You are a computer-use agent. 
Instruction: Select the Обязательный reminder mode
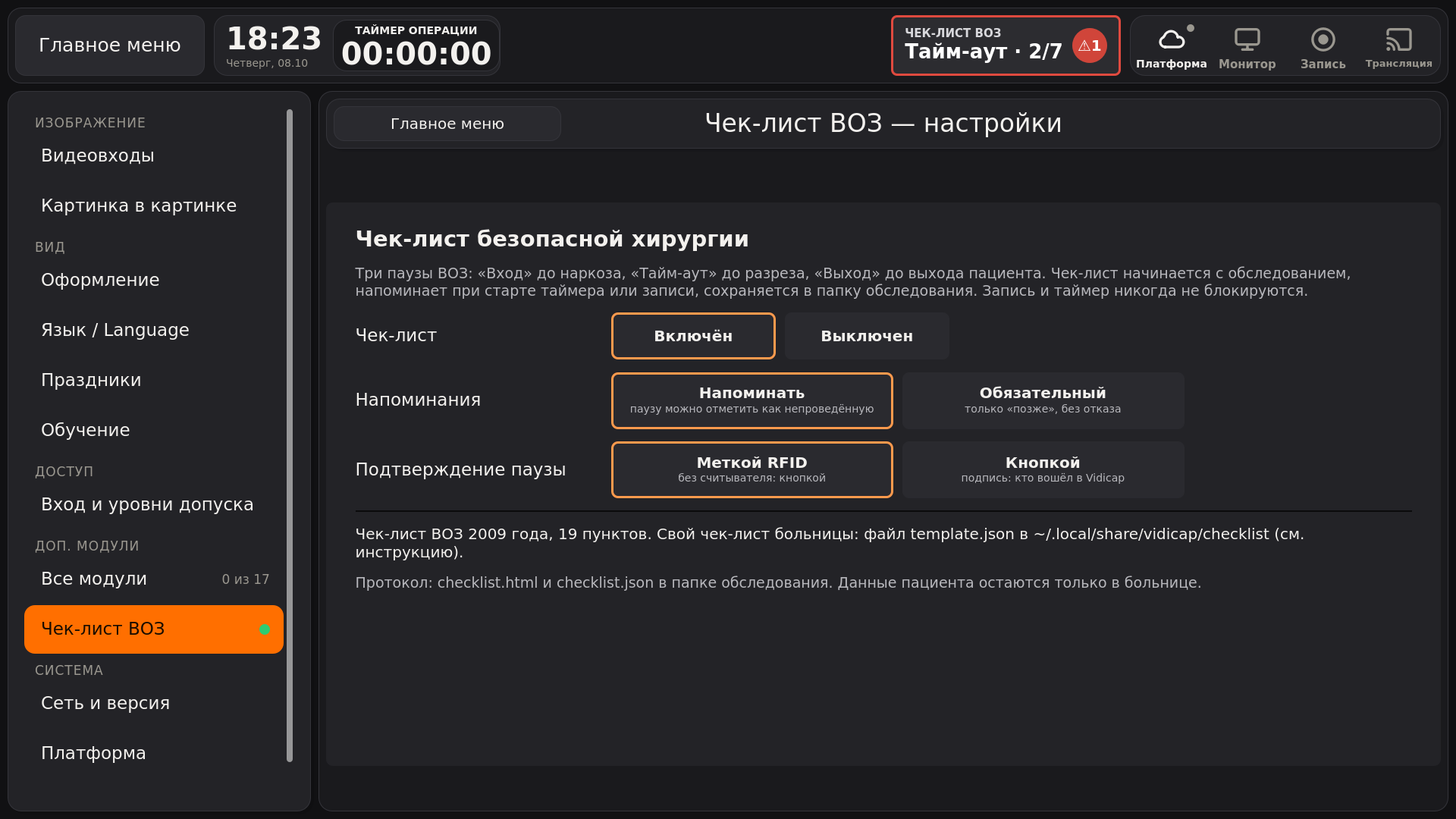point(1043,400)
